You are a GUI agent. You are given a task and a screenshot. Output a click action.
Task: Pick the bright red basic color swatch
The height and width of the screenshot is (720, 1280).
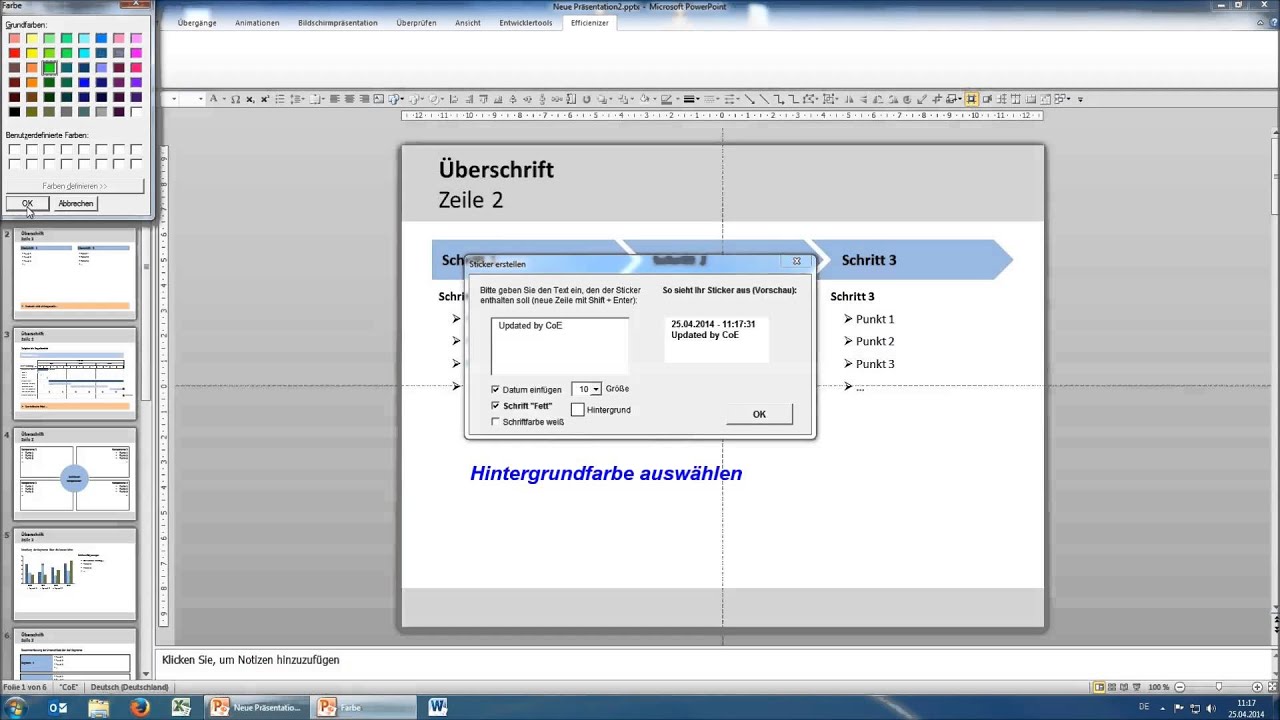point(14,53)
